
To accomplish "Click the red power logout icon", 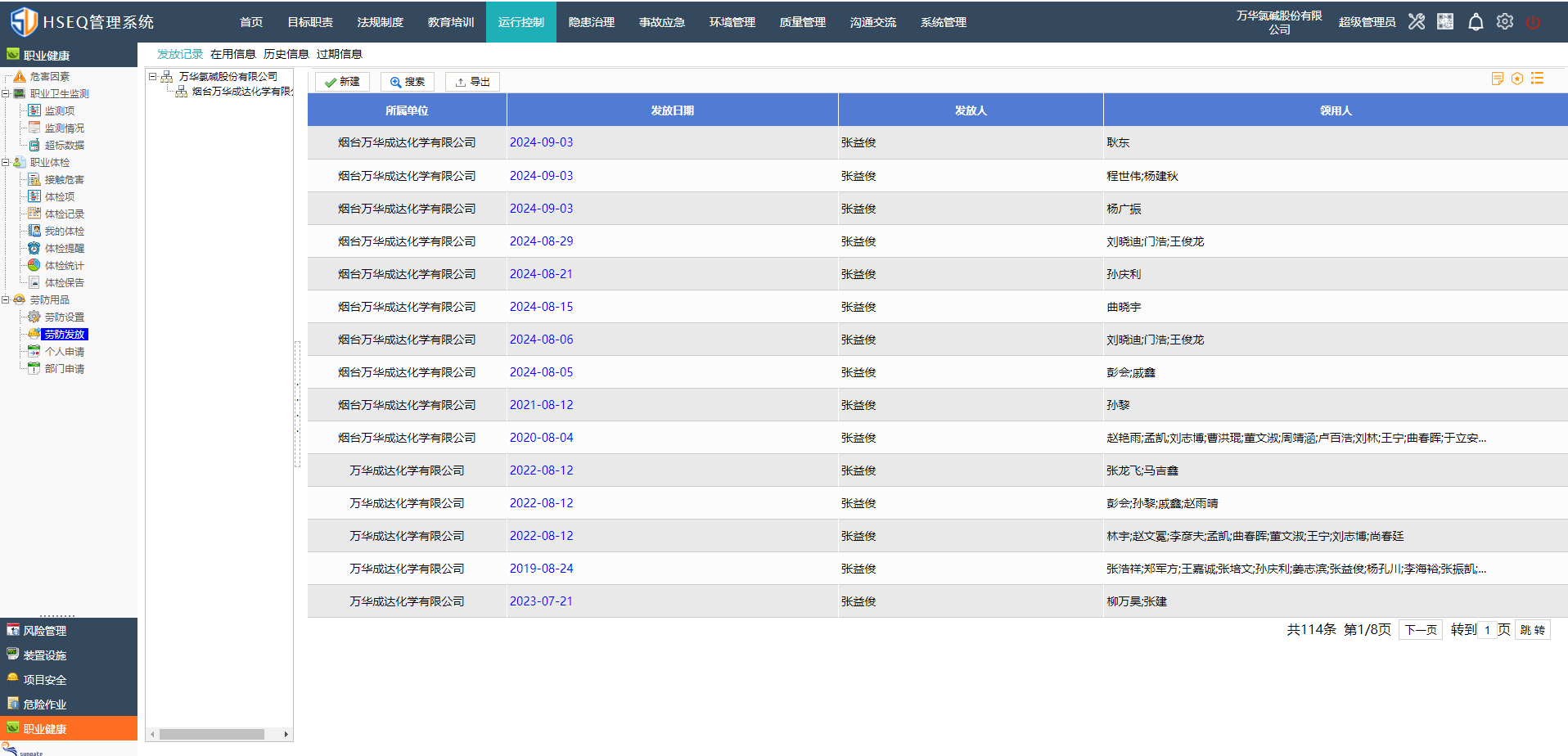I will click(1534, 22).
